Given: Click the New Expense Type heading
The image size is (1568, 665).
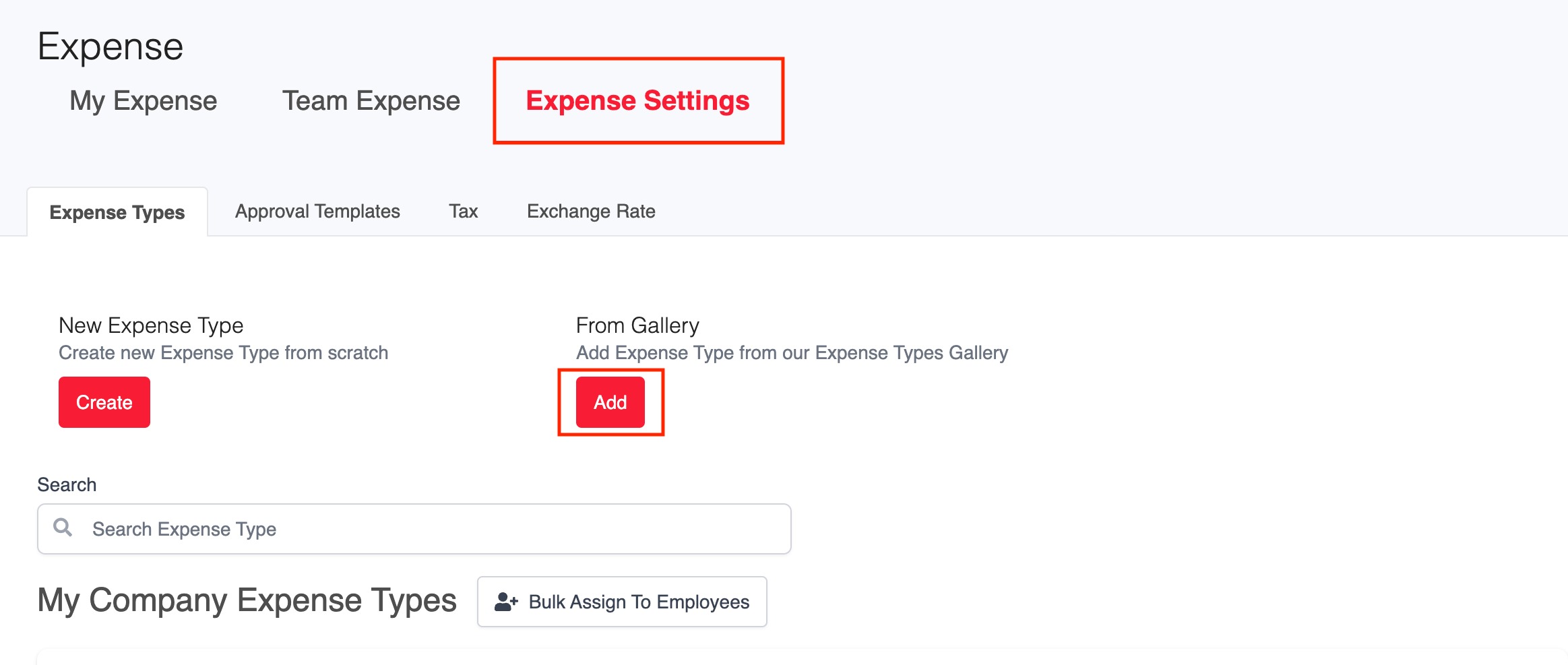Looking at the screenshot, I should click(x=151, y=325).
